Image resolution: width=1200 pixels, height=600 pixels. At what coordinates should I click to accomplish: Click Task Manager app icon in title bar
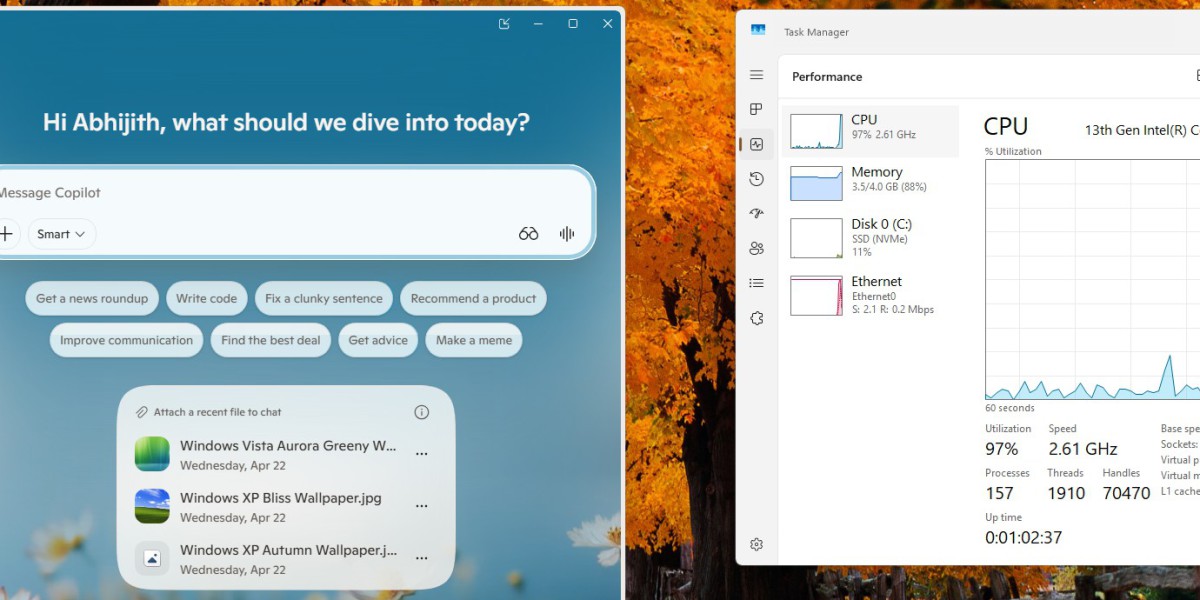click(x=758, y=31)
